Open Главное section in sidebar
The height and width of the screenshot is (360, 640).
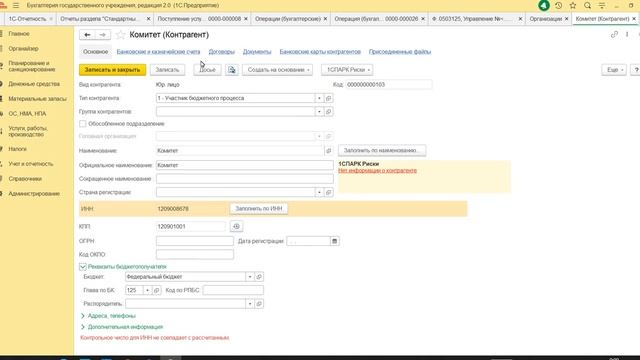19,34
